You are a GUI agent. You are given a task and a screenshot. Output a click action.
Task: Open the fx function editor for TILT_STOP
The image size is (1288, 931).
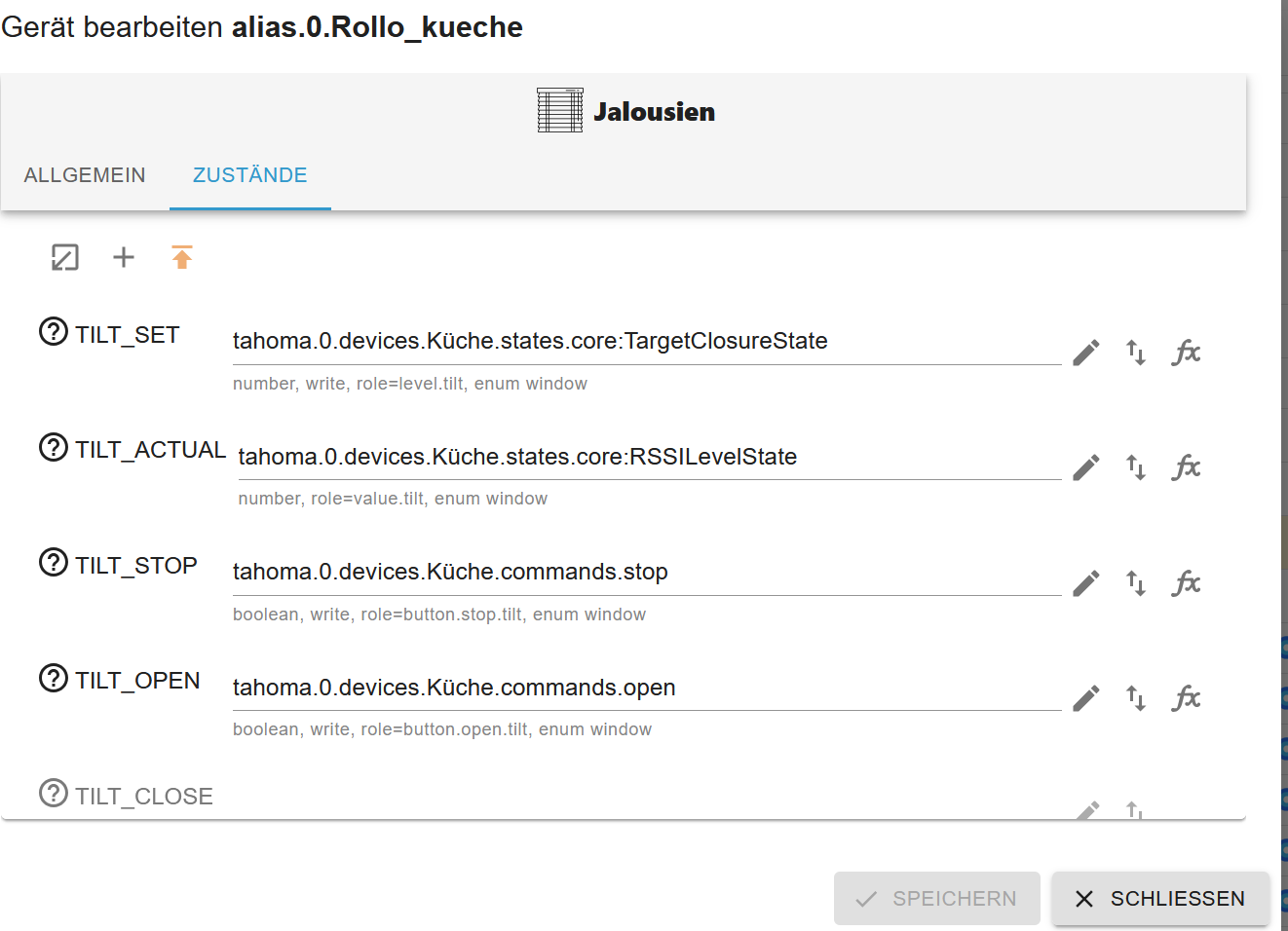point(1186,582)
